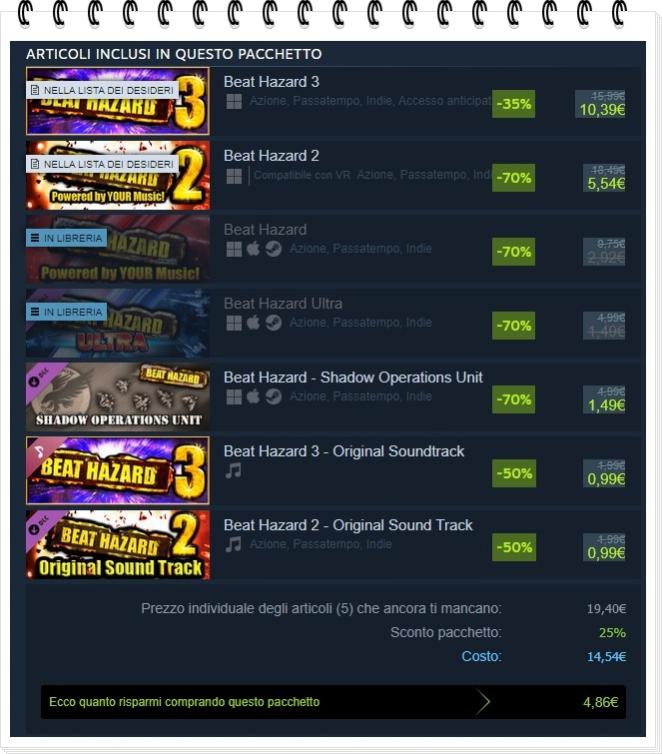Click Steam icon in Shadow Operations Unit row
The width and height of the screenshot is (662, 754).
point(274,397)
